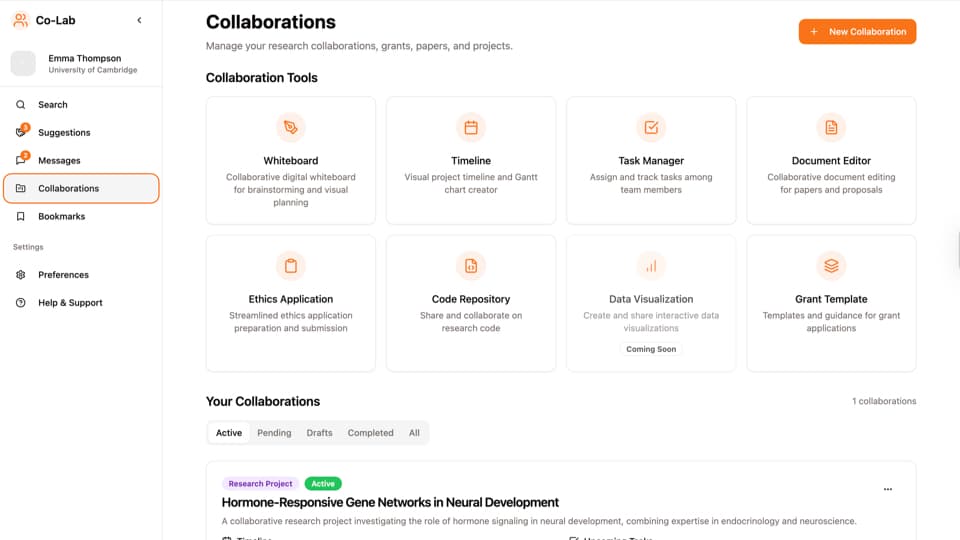Click the Task Manager checkbox icon

tap(651, 127)
